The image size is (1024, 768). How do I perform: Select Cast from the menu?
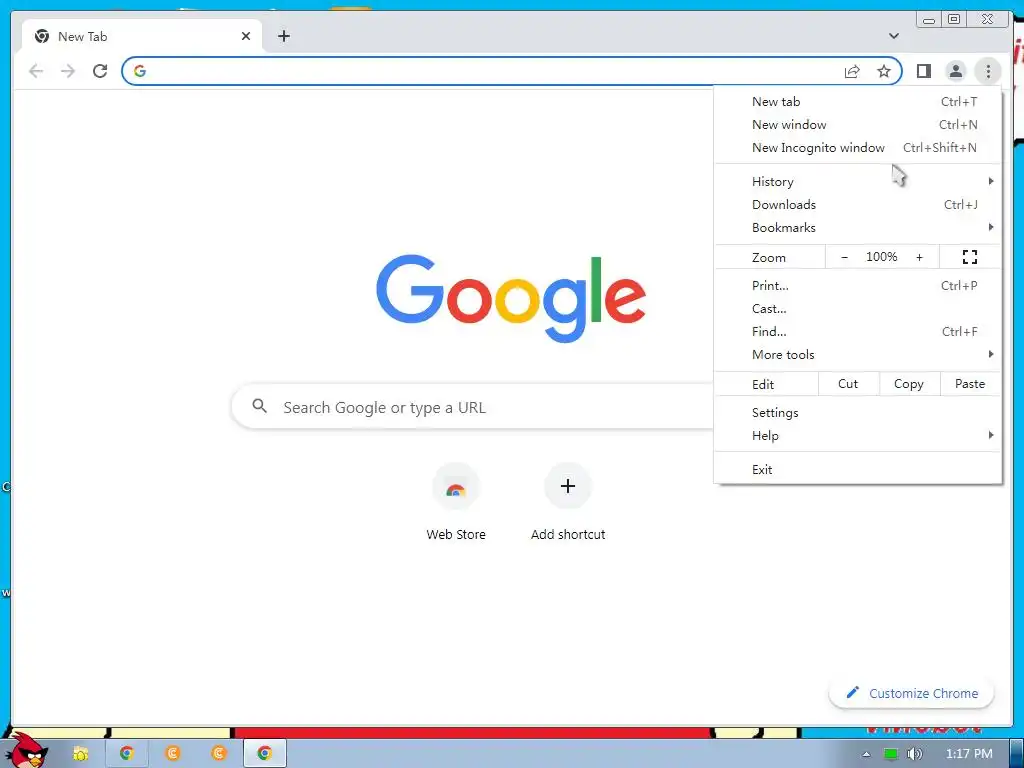coord(857,308)
